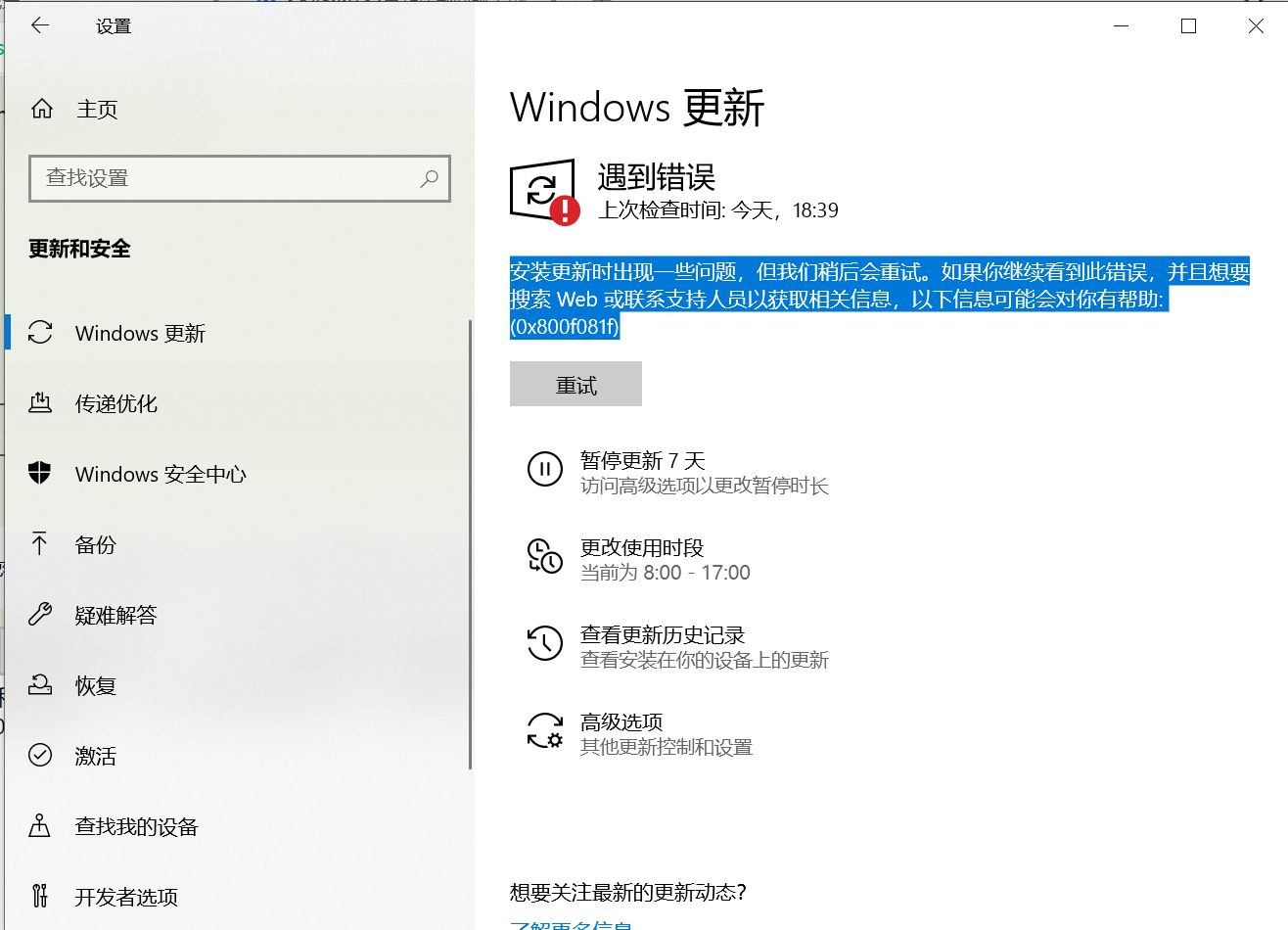The width and height of the screenshot is (1288, 930).
Task: Select the Windows 更新 sync icon in sidebar
Action: coord(40,333)
